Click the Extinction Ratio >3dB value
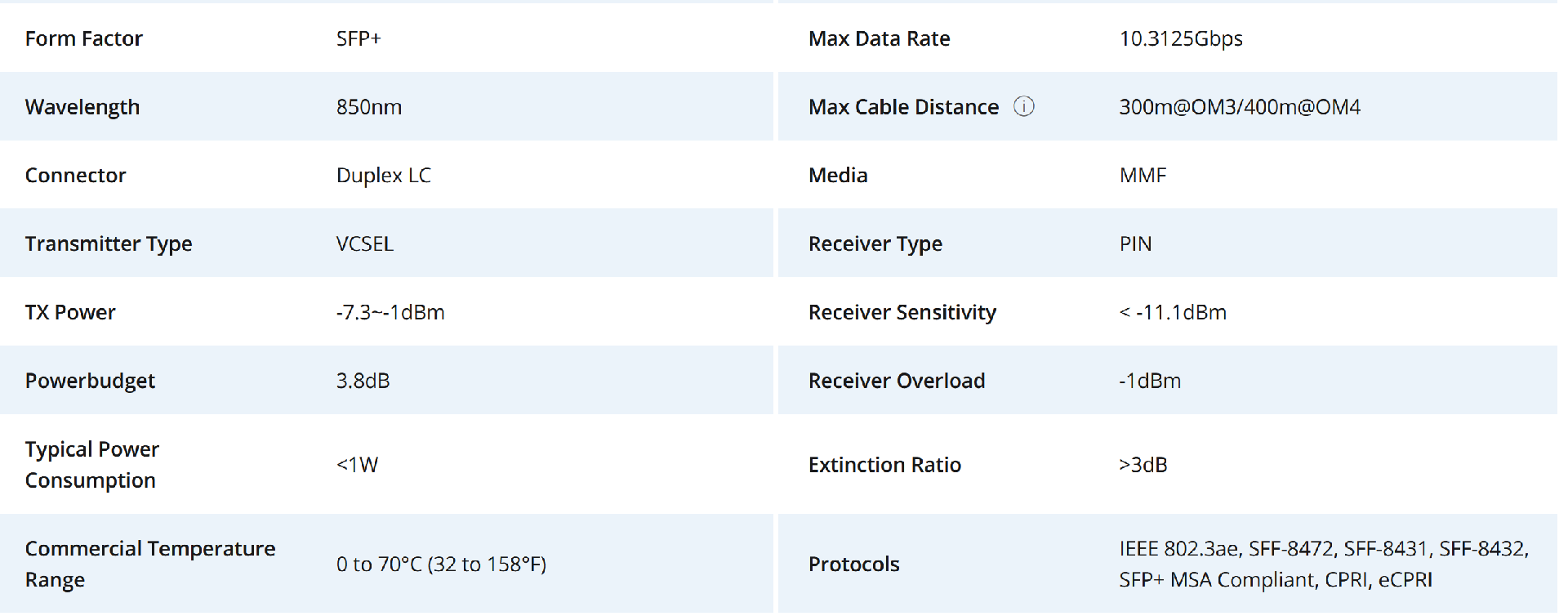The height and width of the screenshot is (616, 1568). (1143, 465)
